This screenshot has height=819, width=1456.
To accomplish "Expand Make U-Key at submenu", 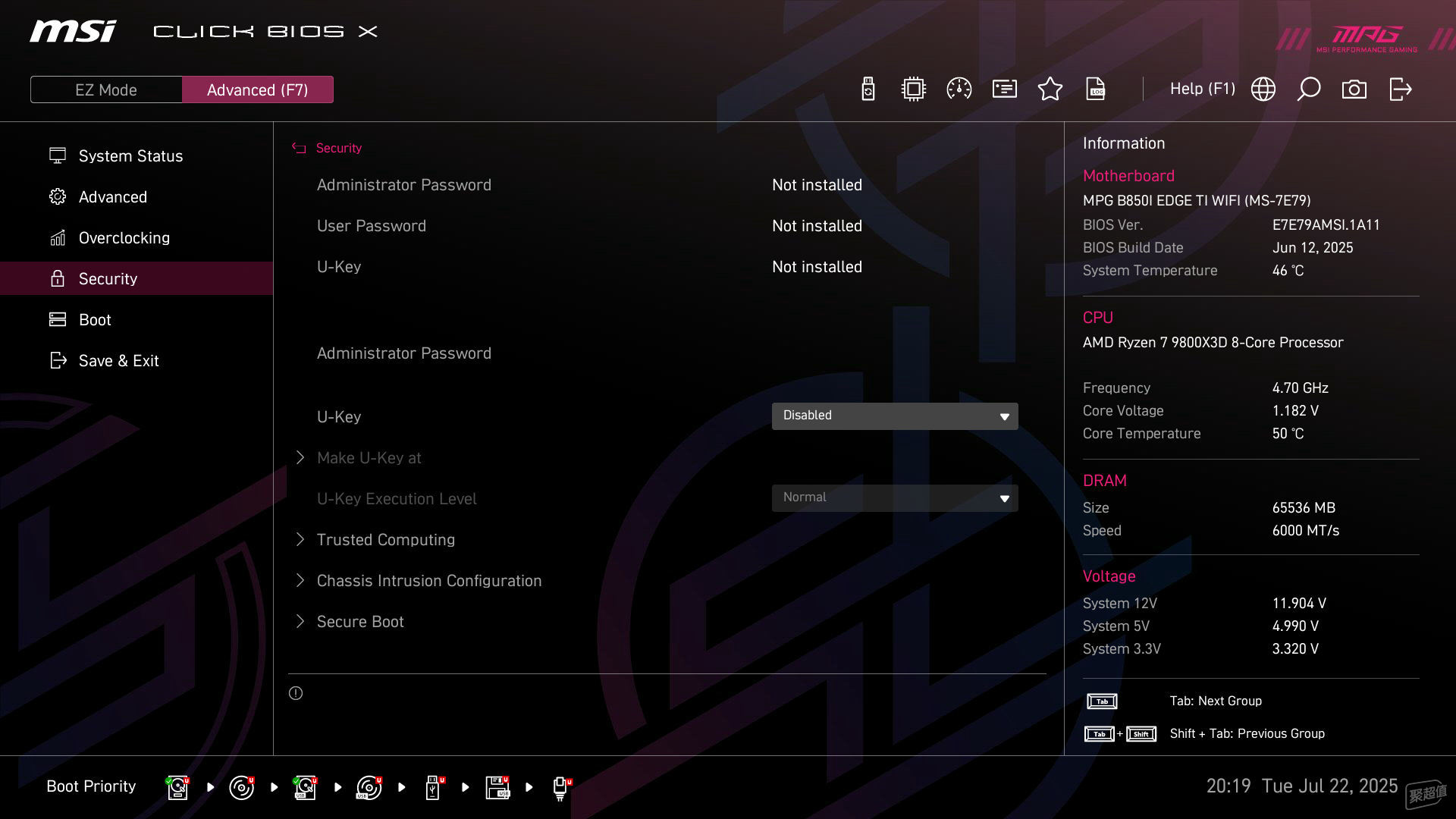I will pyautogui.click(x=369, y=457).
